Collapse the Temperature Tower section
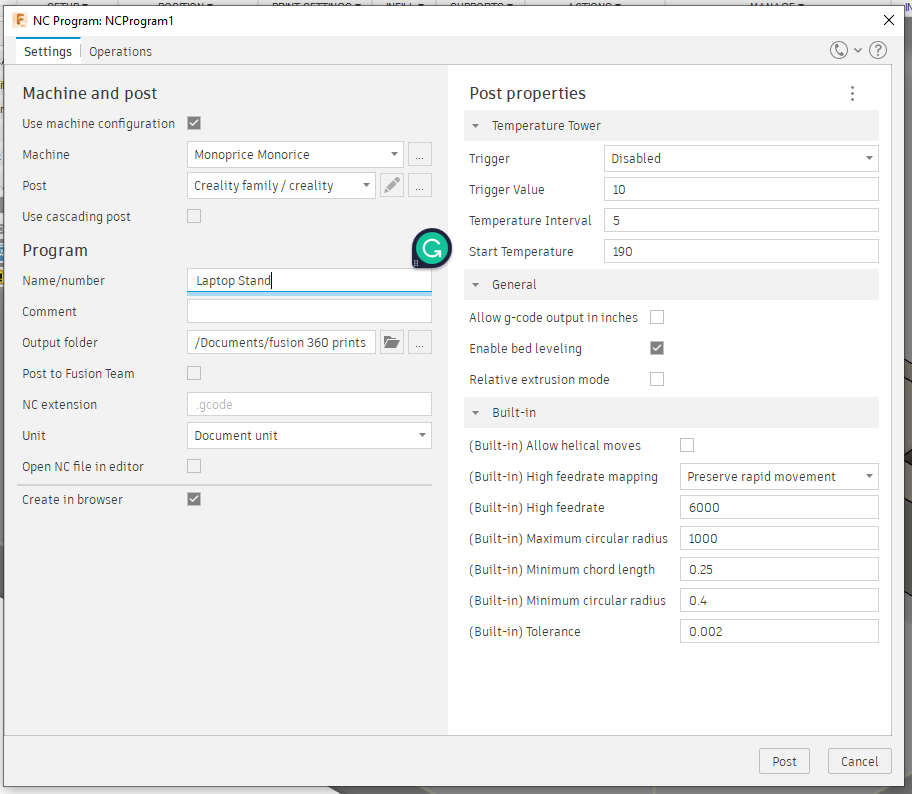 [476, 126]
